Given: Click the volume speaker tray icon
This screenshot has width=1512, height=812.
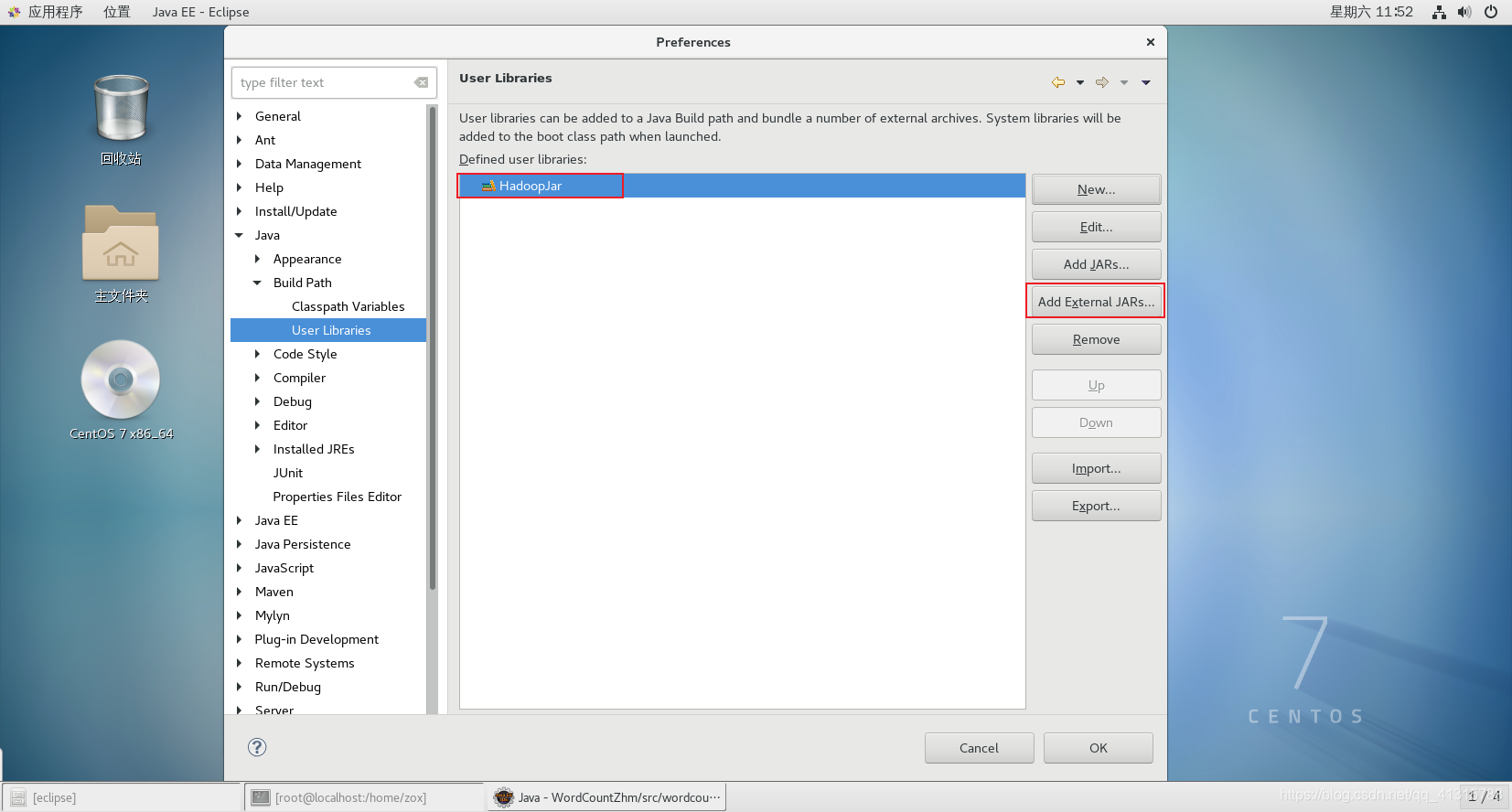Looking at the screenshot, I should click(x=1464, y=12).
